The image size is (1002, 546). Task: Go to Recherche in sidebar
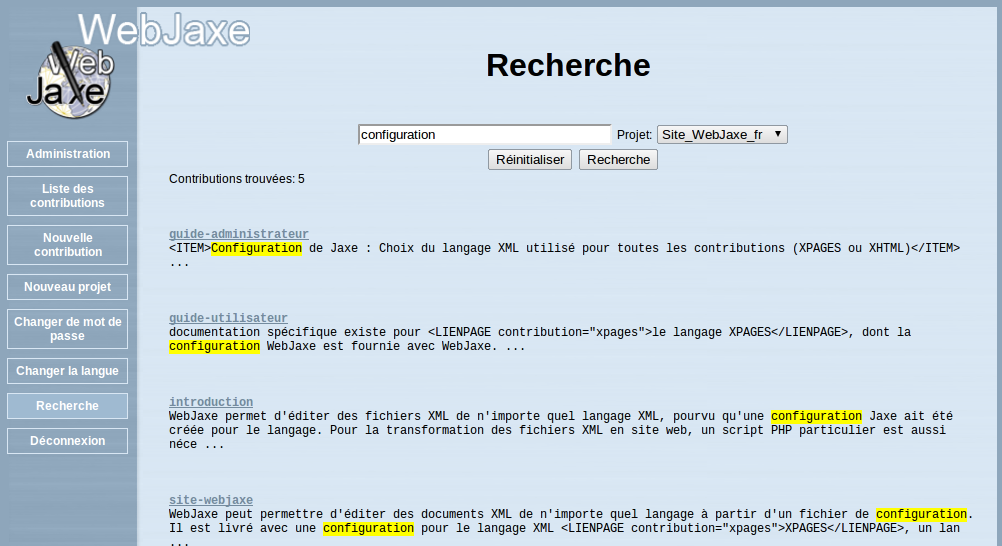coord(68,406)
